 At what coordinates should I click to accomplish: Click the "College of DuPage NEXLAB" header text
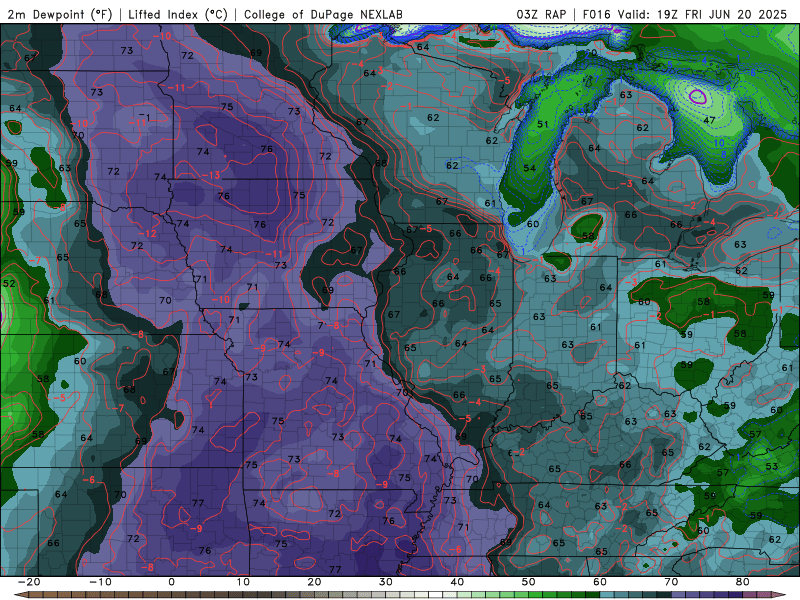click(323, 14)
